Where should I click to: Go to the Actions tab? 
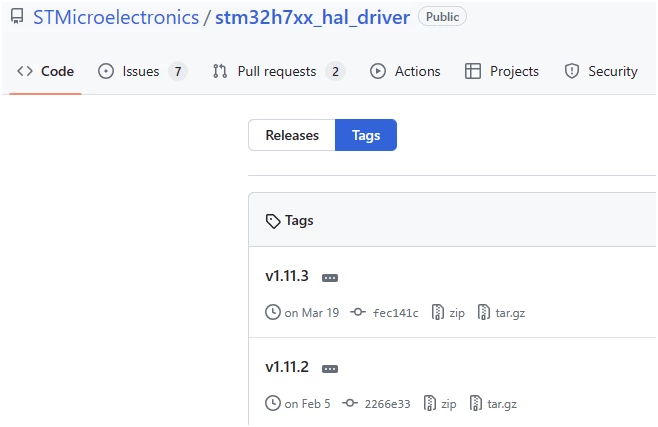point(405,71)
